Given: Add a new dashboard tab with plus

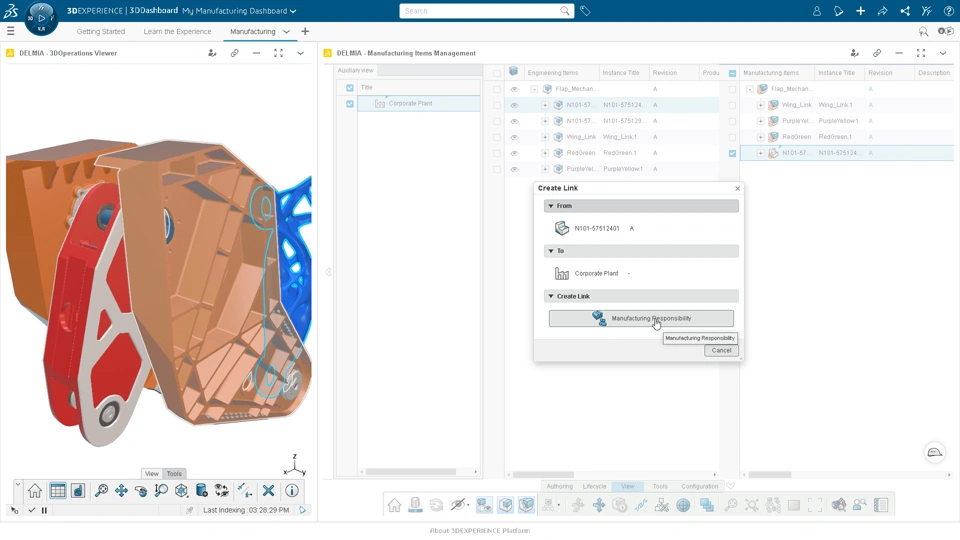Looking at the screenshot, I should coord(305,31).
